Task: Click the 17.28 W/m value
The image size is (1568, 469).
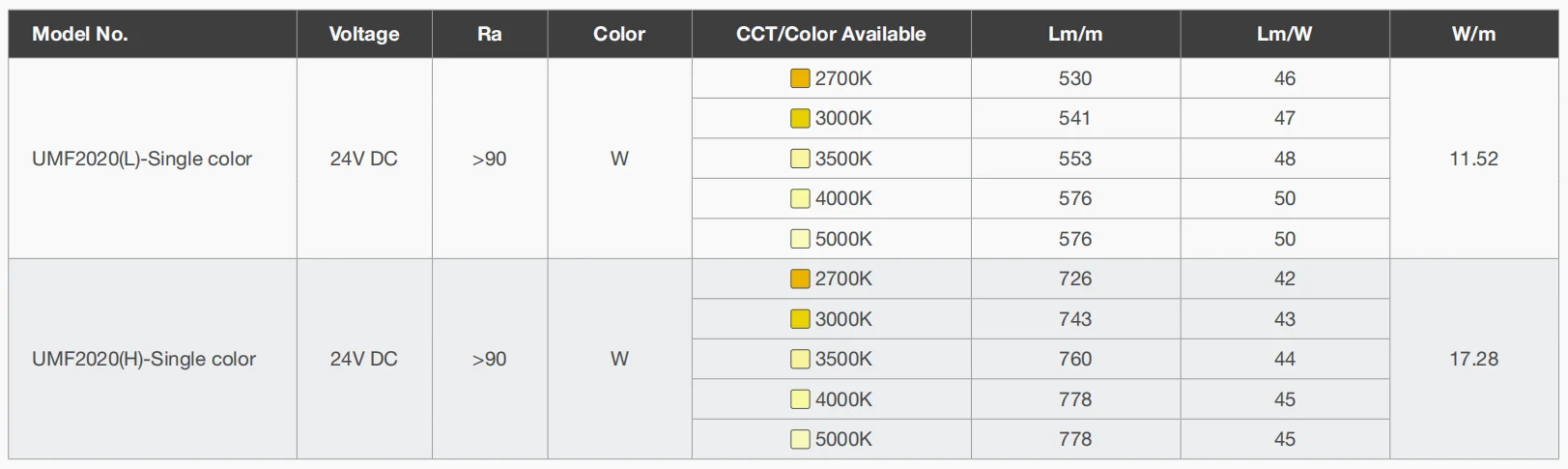Action: [x=1473, y=359]
